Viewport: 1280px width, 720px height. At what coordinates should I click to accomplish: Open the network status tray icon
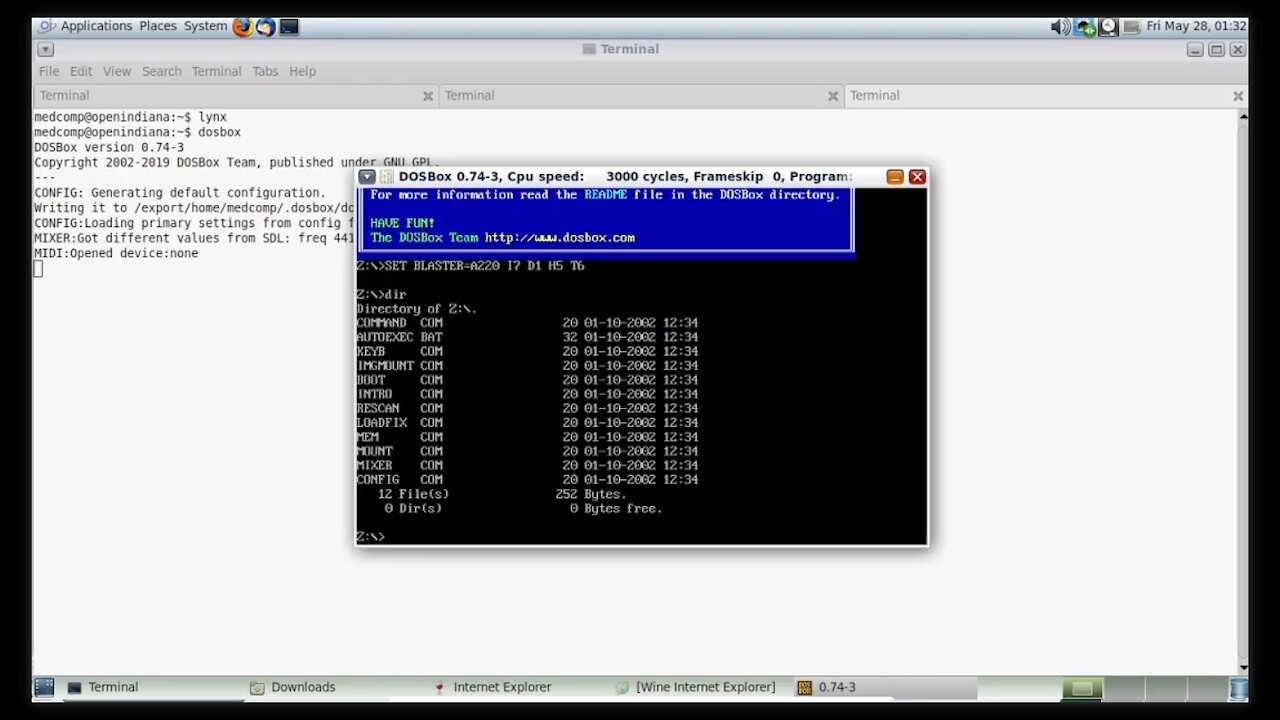point(1085,27)
